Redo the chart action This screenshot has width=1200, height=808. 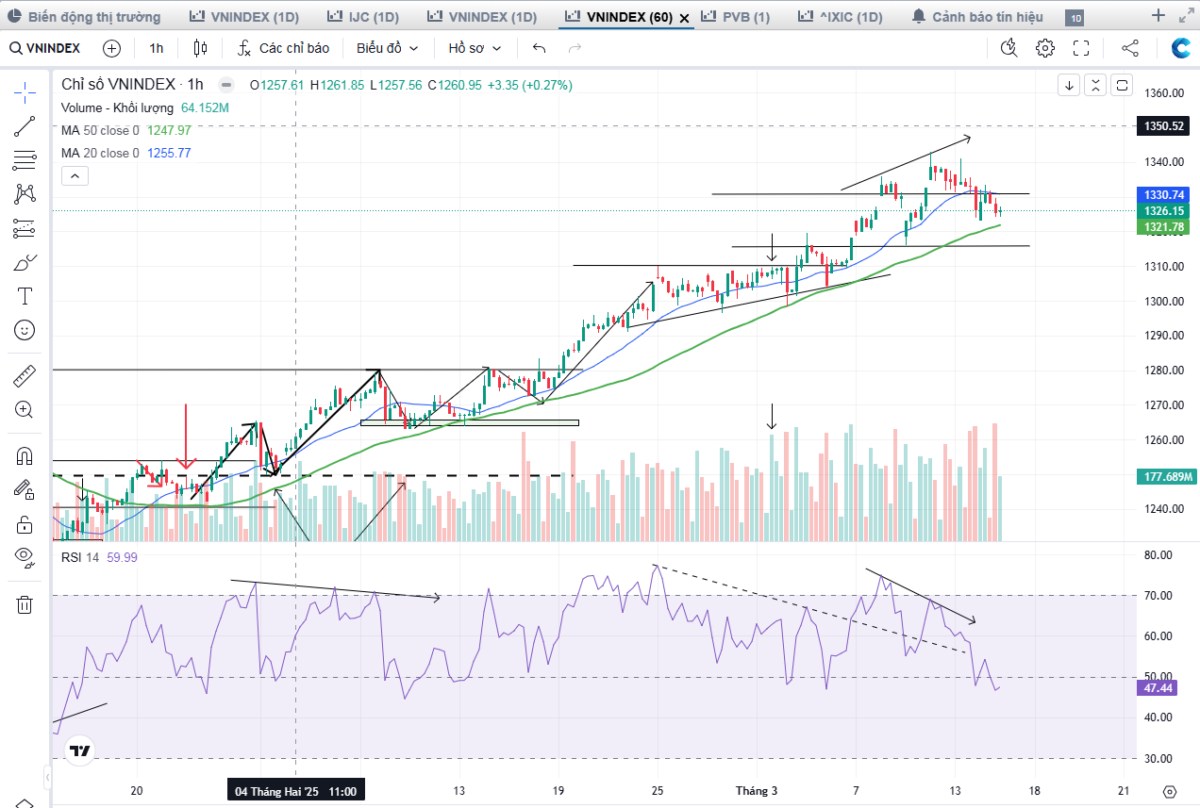point(574,48)
